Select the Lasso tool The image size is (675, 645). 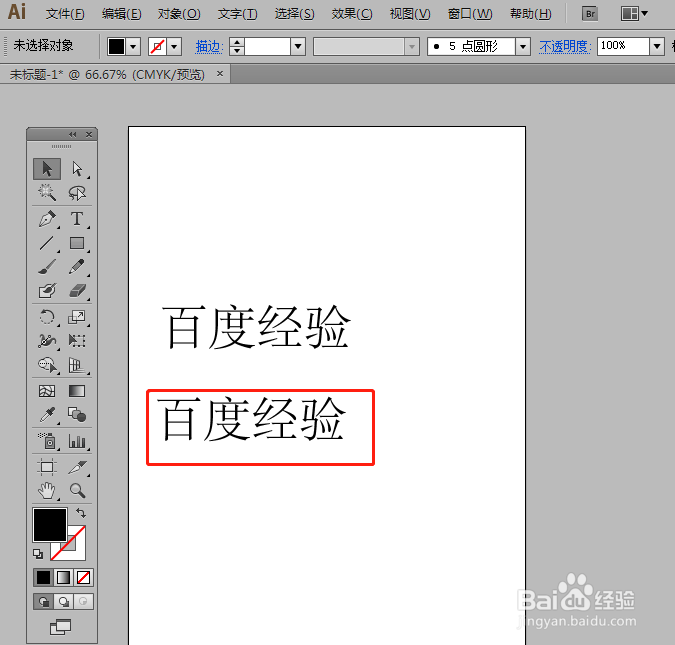click(77, 192)
